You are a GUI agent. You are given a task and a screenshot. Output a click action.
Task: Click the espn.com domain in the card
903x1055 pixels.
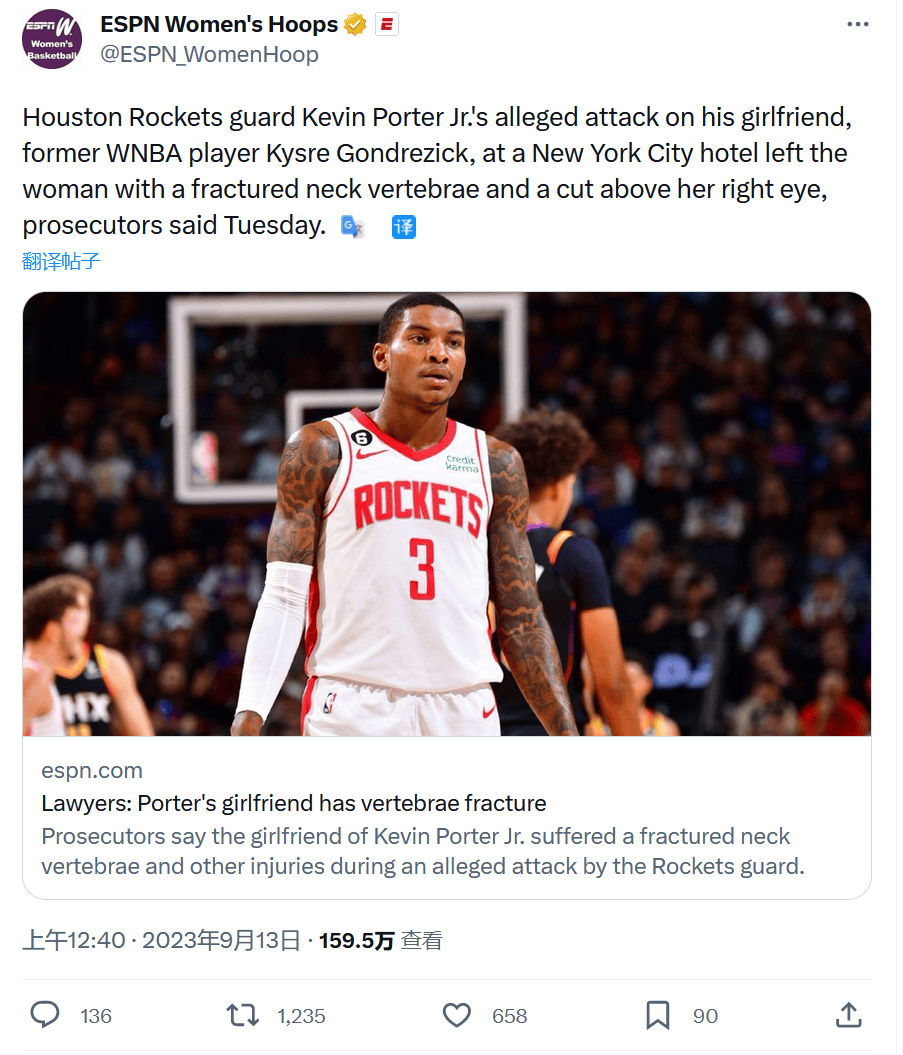coord(92,770)
